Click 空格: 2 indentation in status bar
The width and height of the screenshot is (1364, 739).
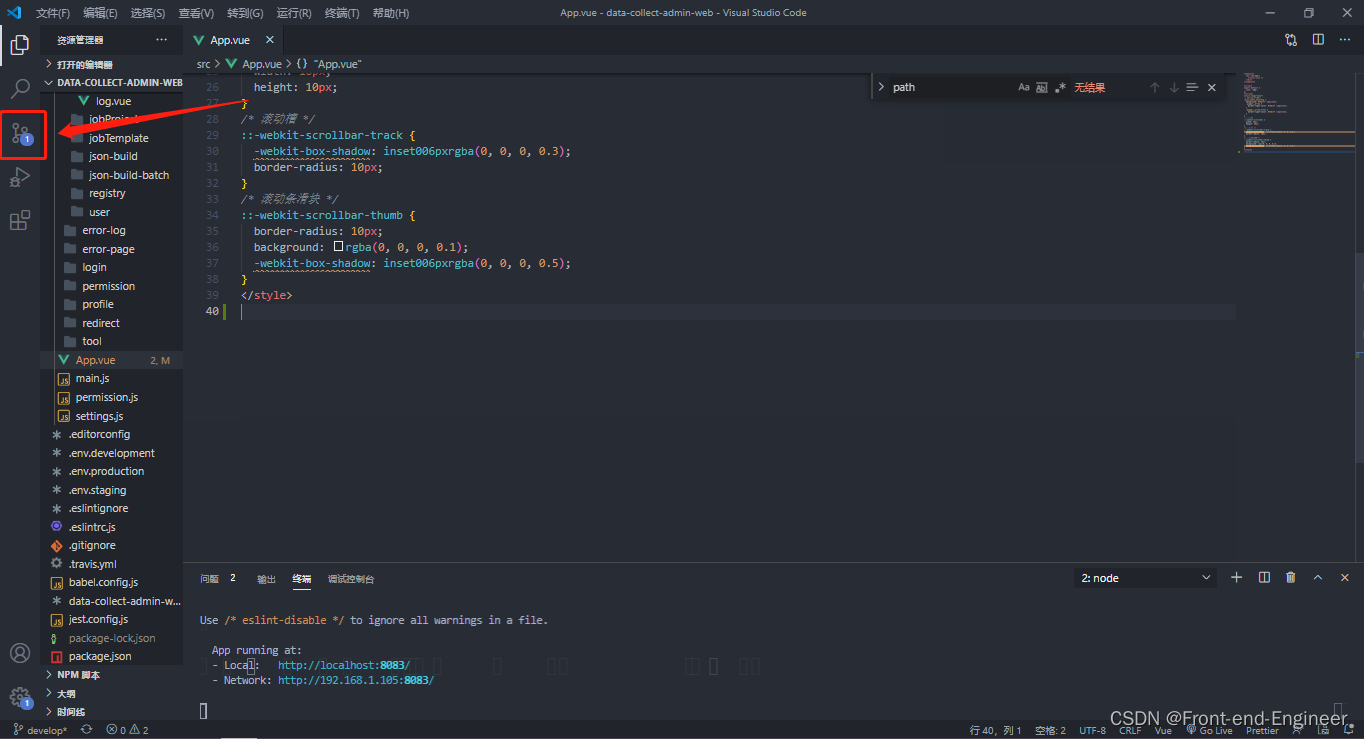point(1050,730)
